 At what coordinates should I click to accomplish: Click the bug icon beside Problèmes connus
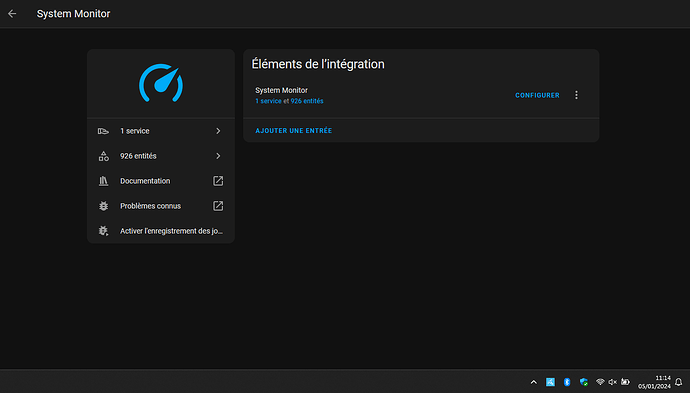tap(103, 206)
